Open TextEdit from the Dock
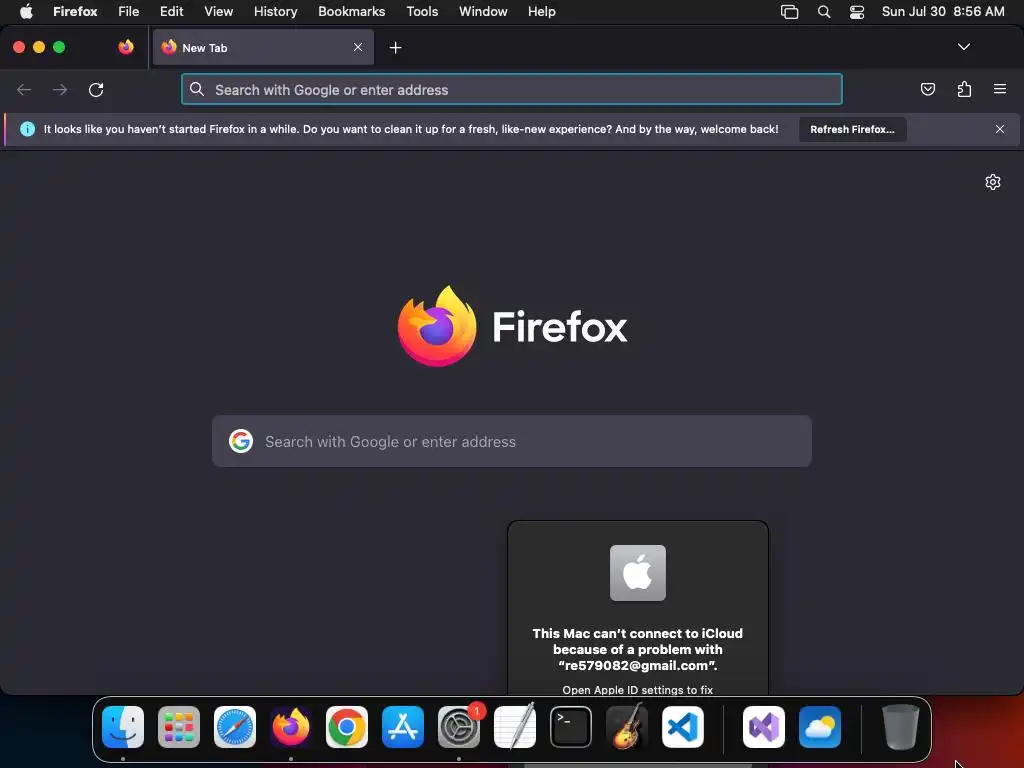Viewport: 1024px width, 768px height. click(515, 727)
